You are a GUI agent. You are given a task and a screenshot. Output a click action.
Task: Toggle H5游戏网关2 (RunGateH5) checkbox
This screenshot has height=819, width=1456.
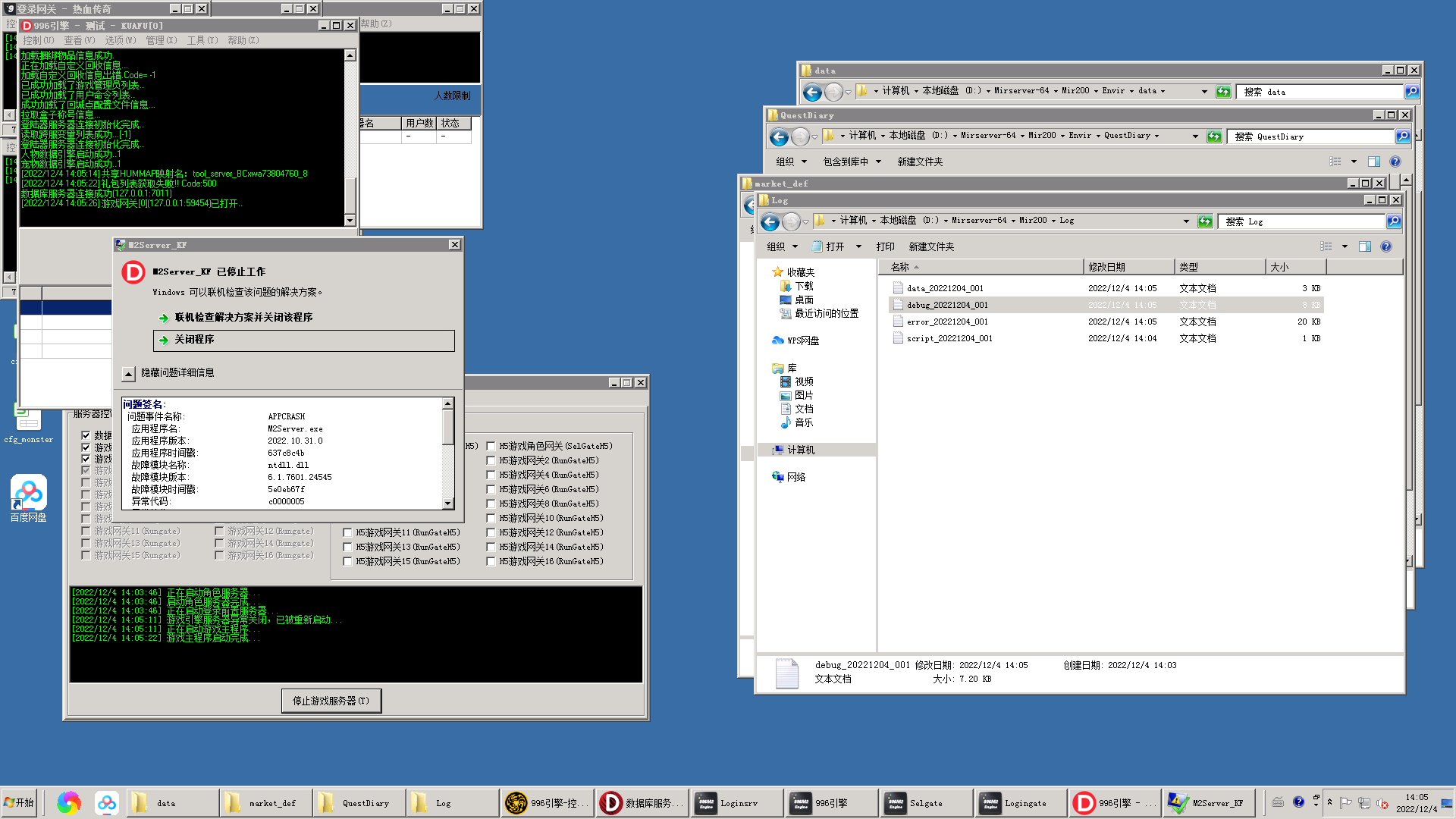click(x=491, y=460)
